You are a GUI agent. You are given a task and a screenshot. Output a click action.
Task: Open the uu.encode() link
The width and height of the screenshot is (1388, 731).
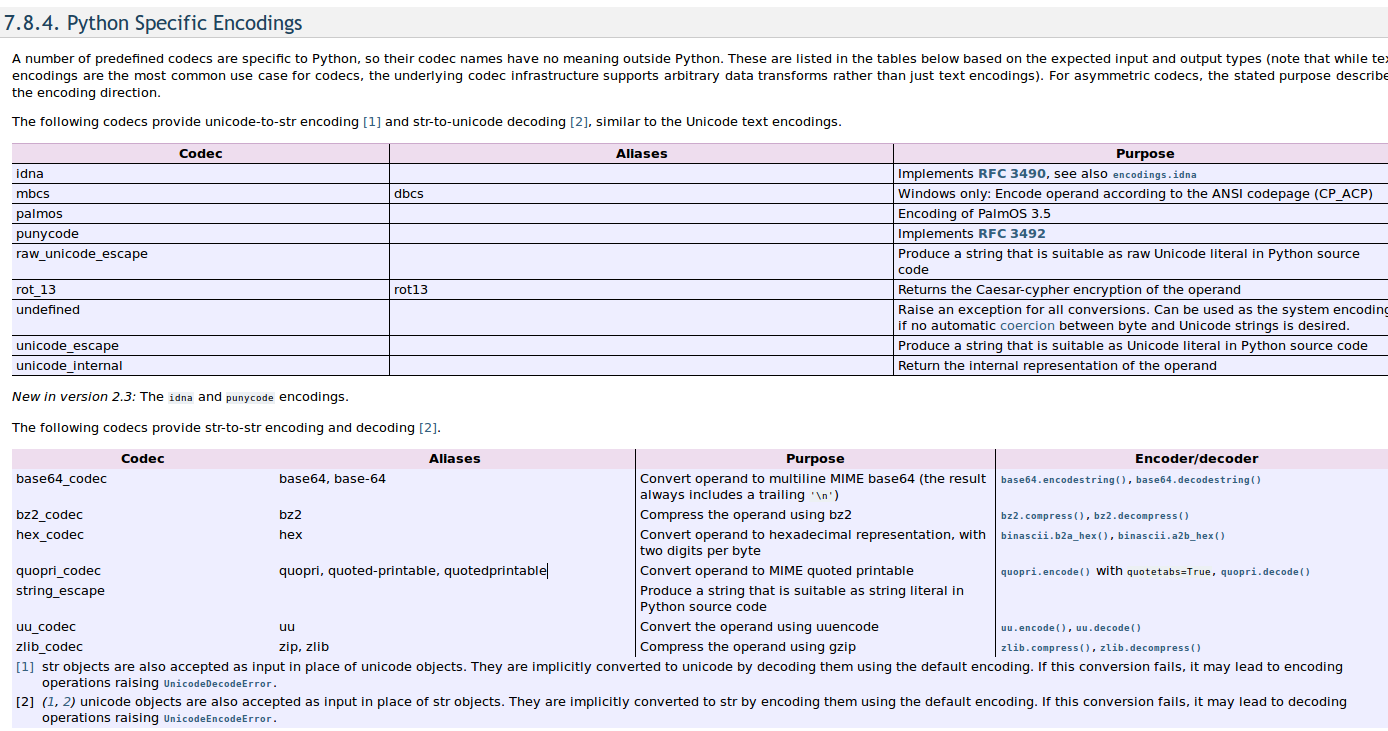(x=1034, y=628)
